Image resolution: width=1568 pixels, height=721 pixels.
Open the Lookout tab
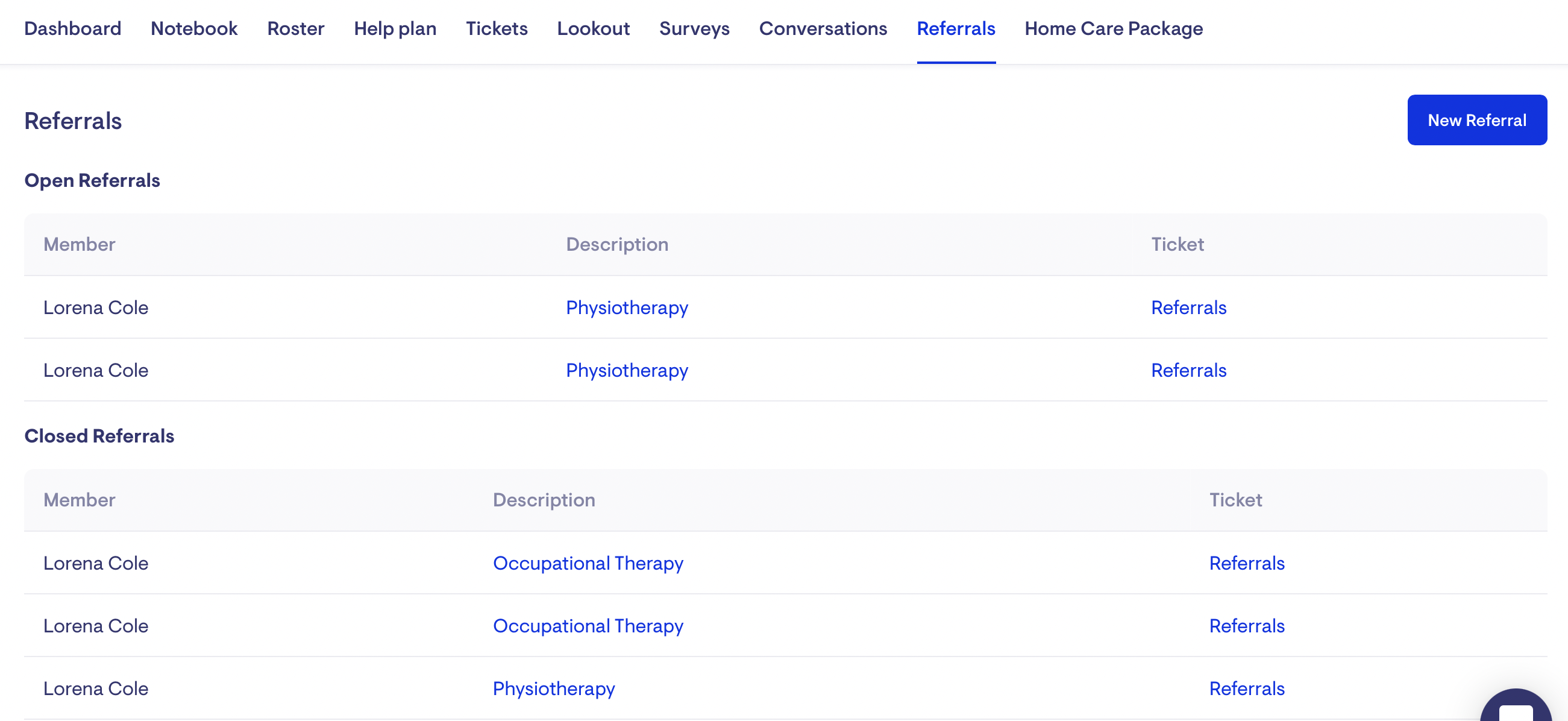pyautogui.click(x=594, y=28)
